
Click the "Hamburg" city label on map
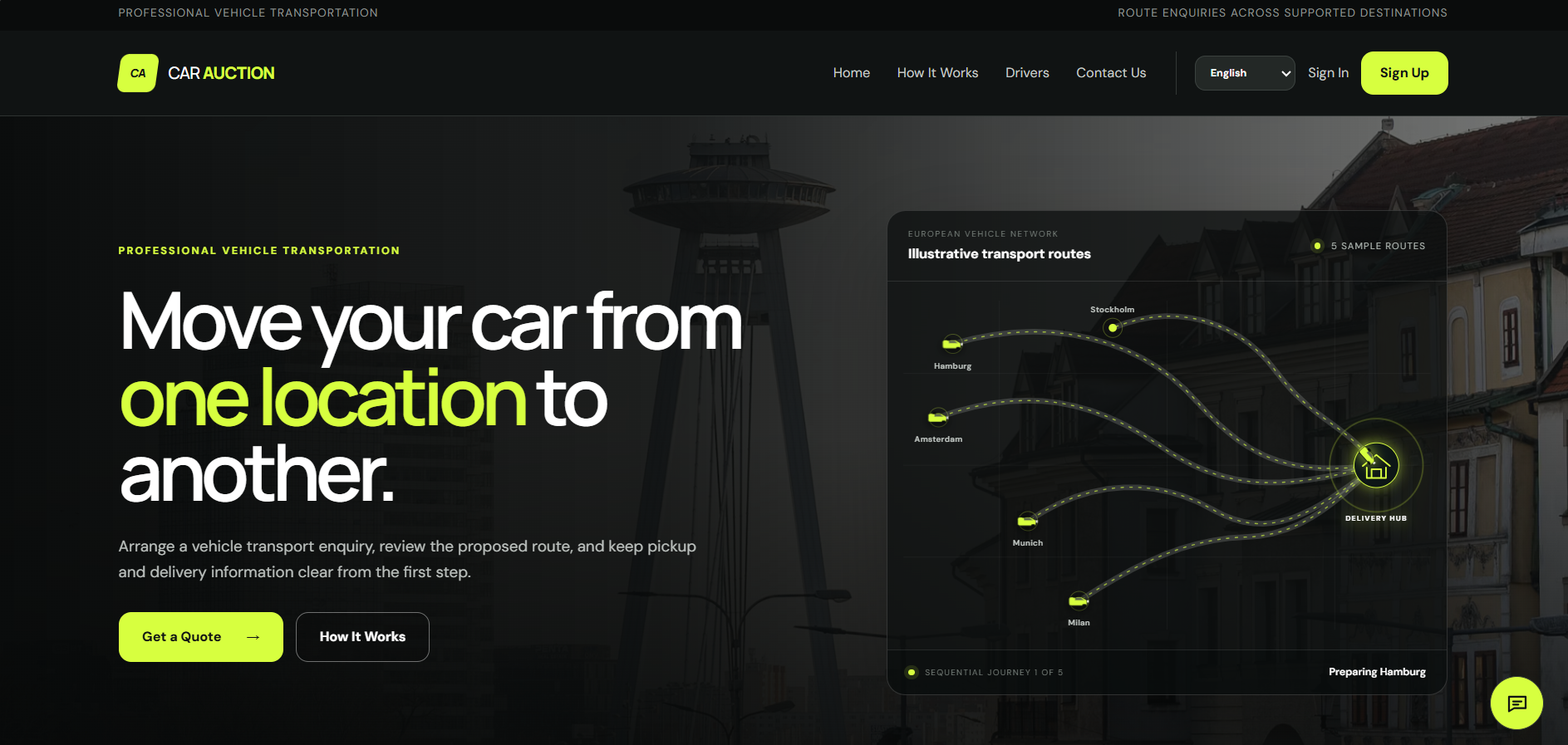[x=952, y=366]
